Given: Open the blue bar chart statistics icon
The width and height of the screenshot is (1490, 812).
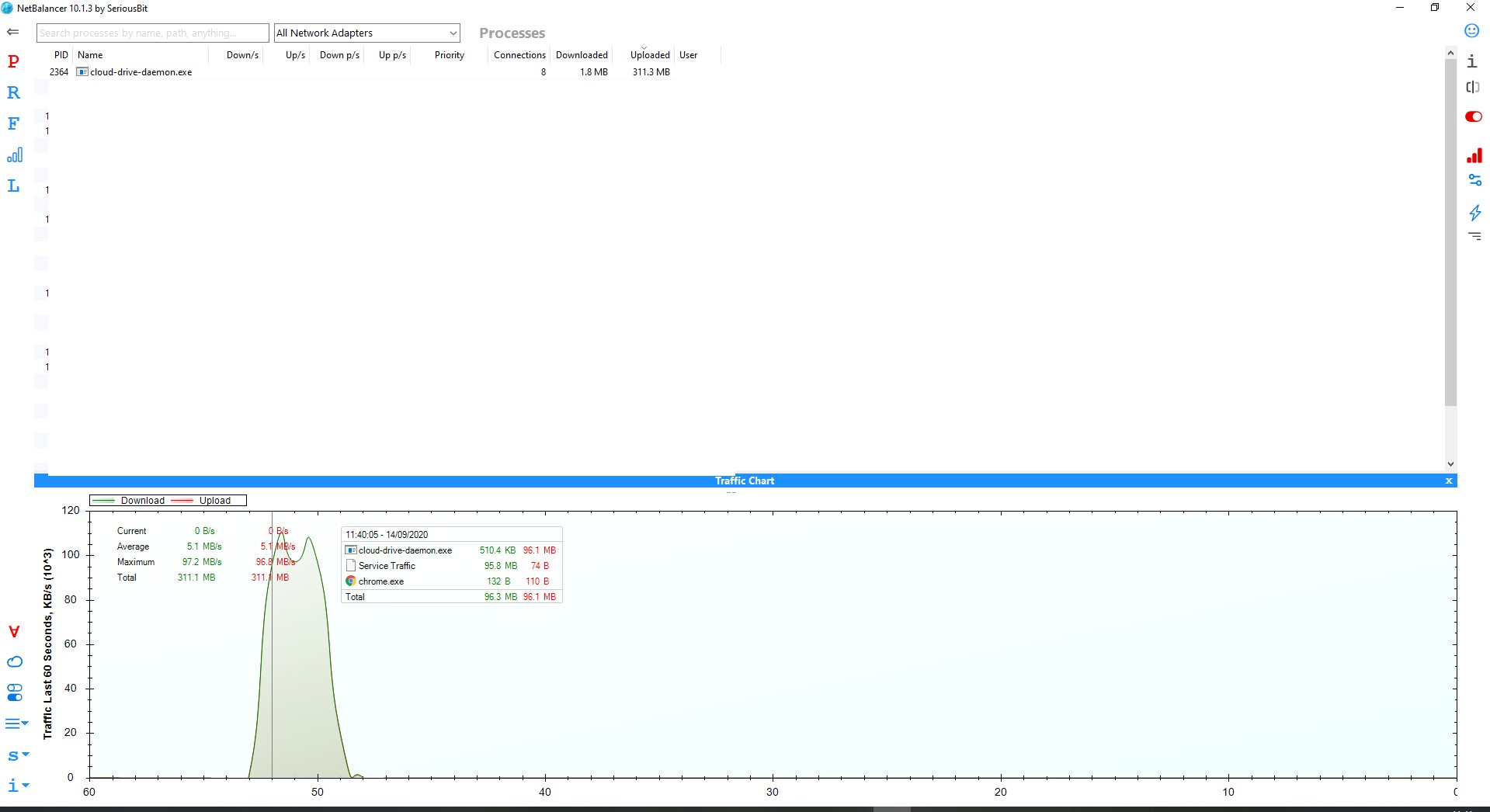Looking at the screenshot, I should [x=14, y=155].
